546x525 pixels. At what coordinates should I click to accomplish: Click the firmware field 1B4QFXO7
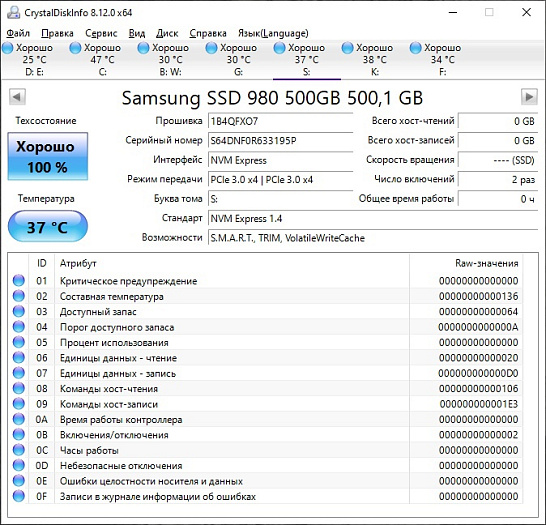pyautogui.click(x=280, y=121)
